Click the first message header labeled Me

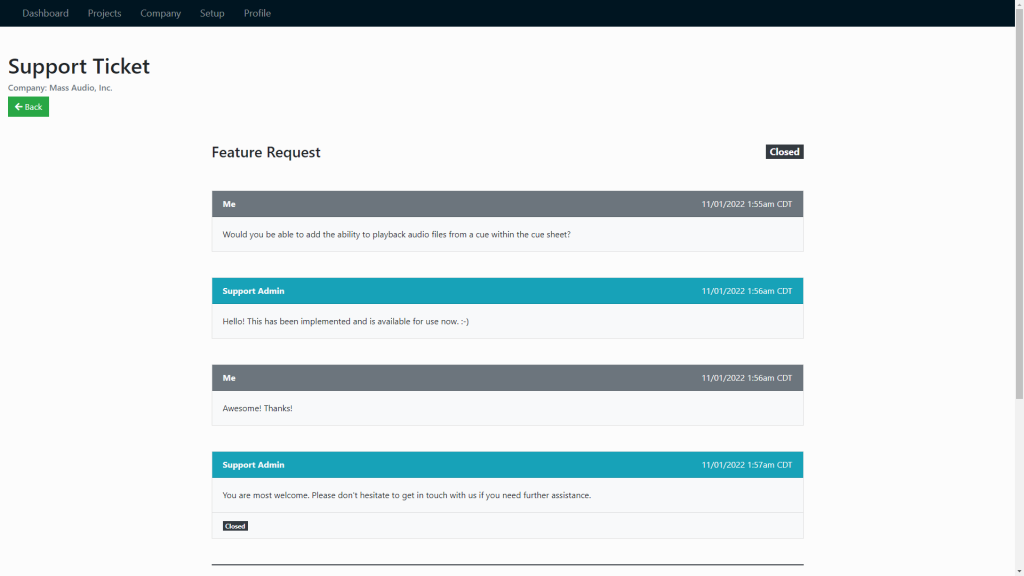point(229,203)
